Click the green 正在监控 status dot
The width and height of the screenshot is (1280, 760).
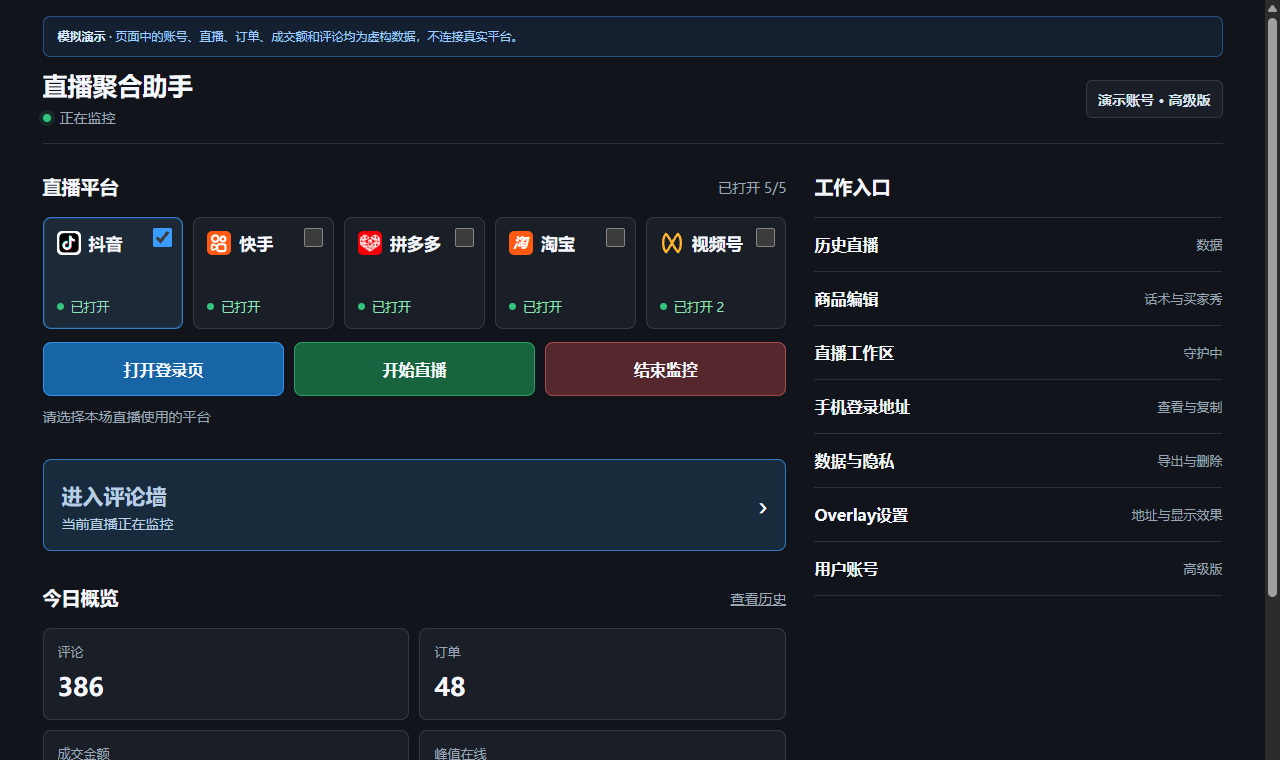[47, 118]
